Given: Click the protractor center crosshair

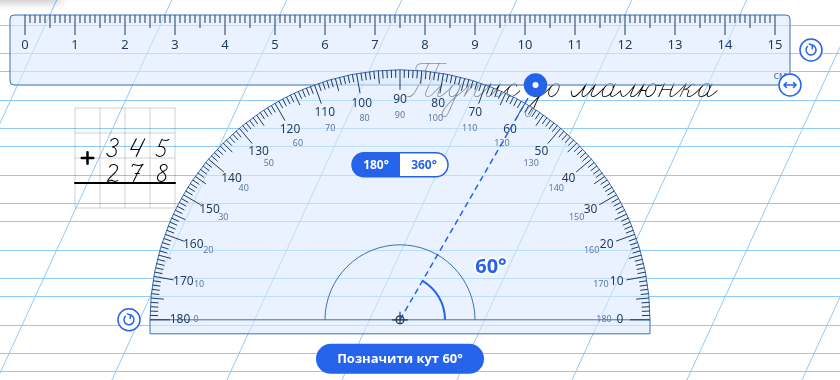Looking at the screenshot, I should 400,319.
